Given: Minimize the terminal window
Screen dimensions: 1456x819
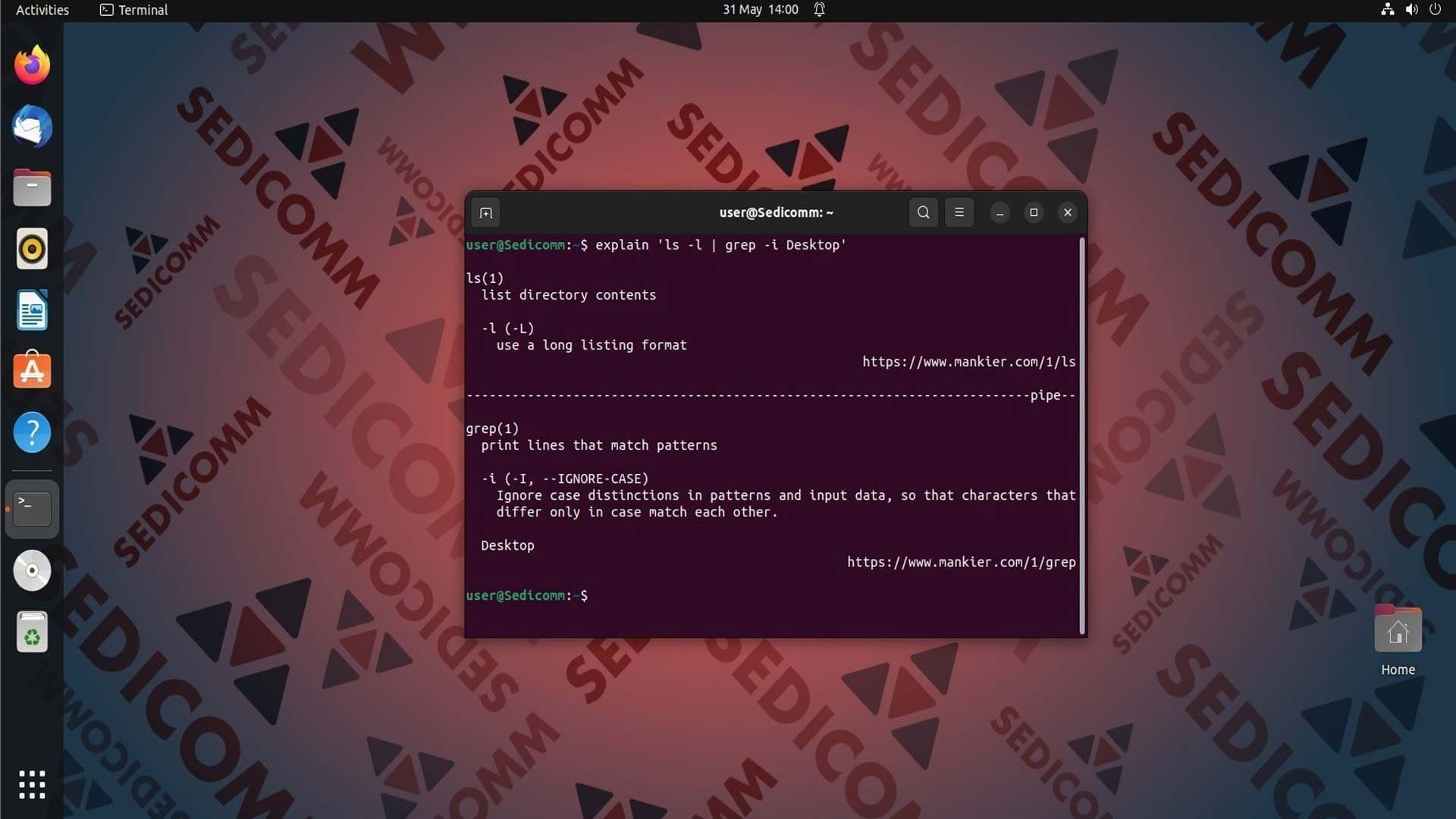Looking at the screenshot, I should [999, 213].
